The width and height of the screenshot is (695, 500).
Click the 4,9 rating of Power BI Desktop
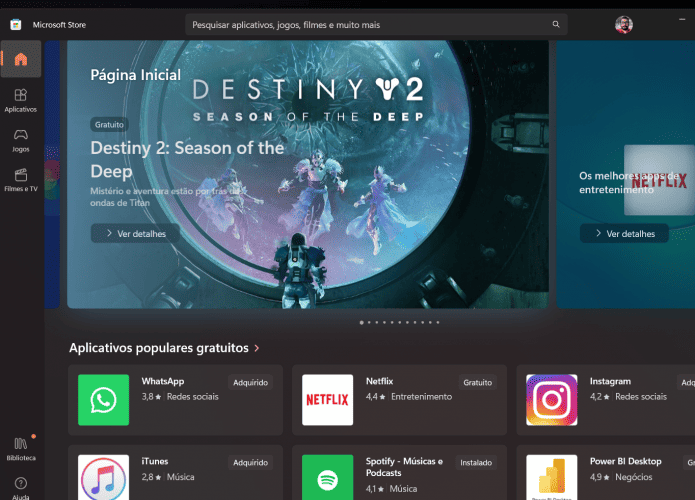599,477
